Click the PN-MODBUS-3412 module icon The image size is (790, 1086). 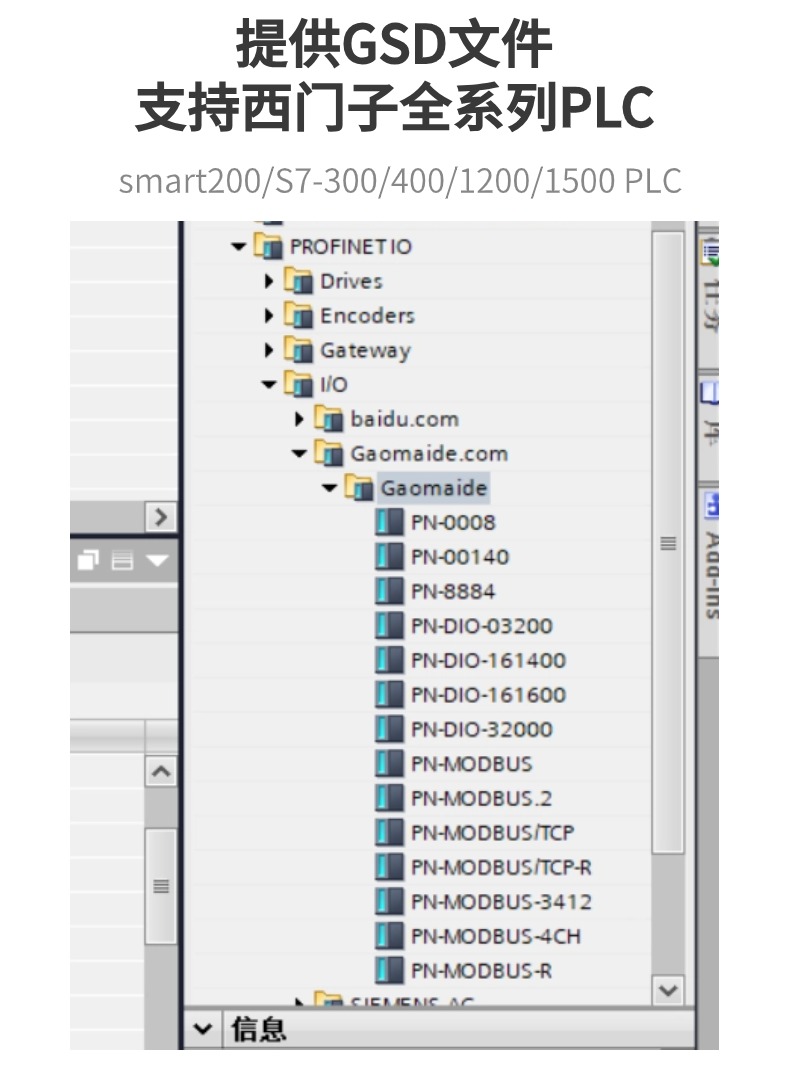click(389, 902)
